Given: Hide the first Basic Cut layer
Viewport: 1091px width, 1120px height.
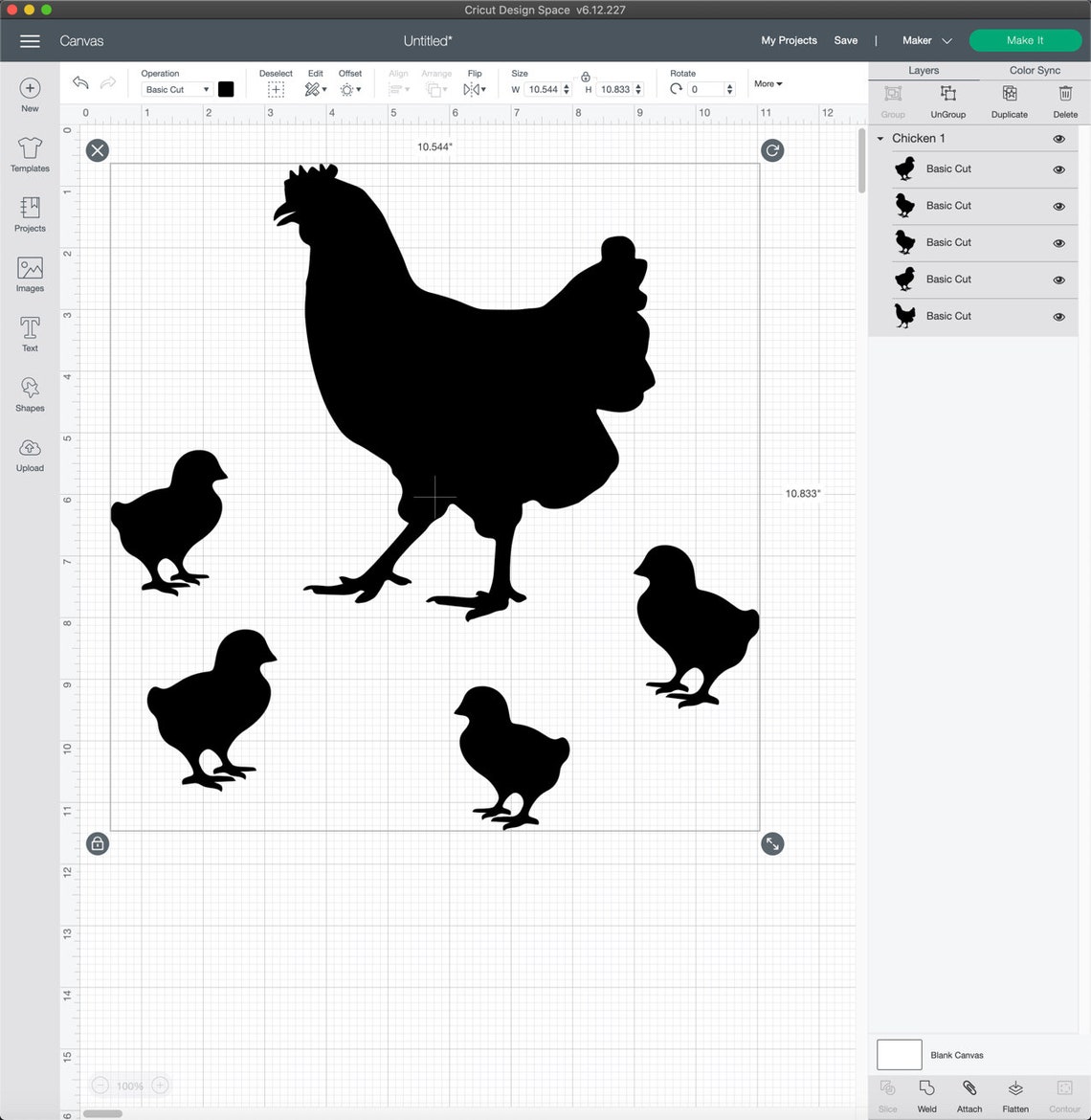Looking at the screenshot, I should [1058, 169].
